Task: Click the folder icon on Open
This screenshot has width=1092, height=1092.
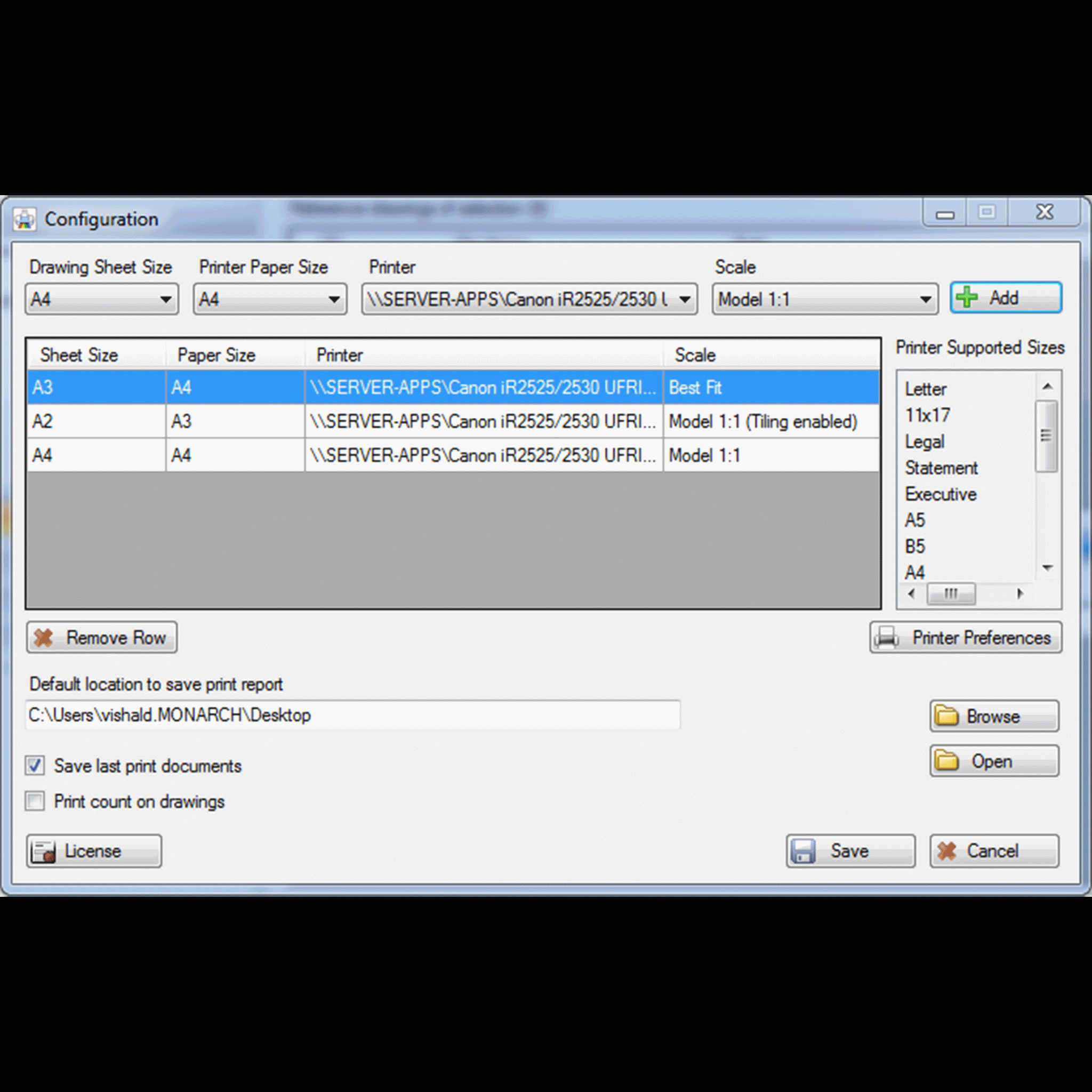Action: [946, 761]
